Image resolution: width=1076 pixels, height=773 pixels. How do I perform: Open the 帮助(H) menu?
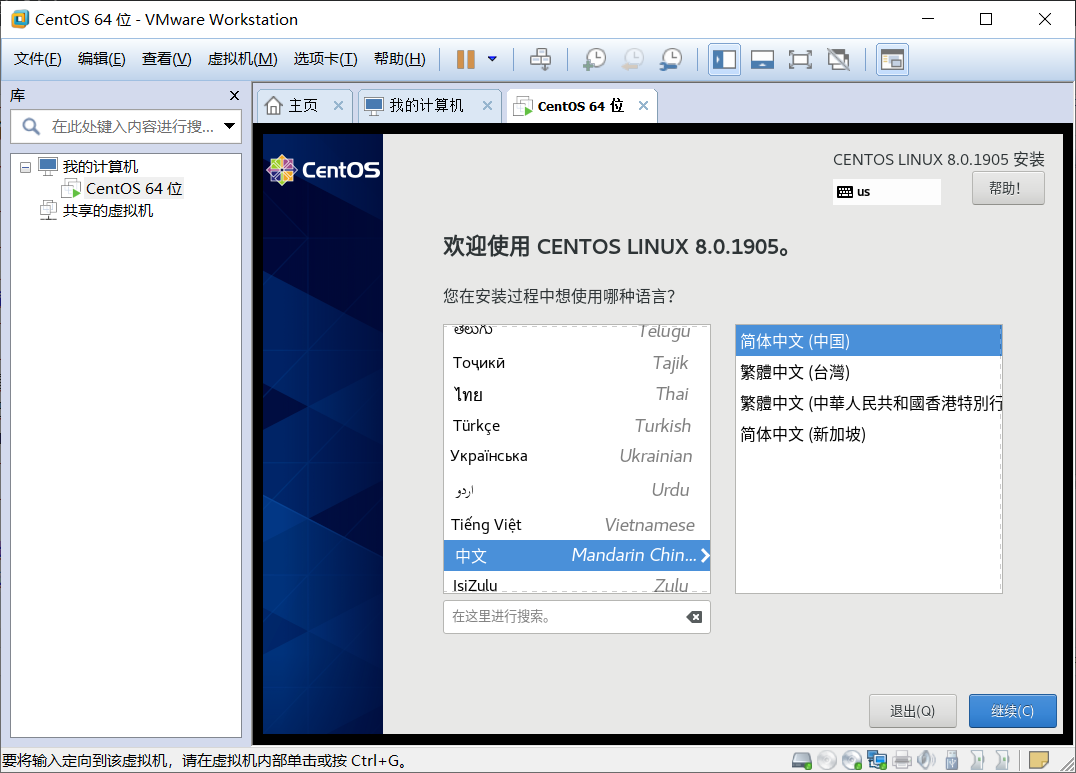[399, 59]
